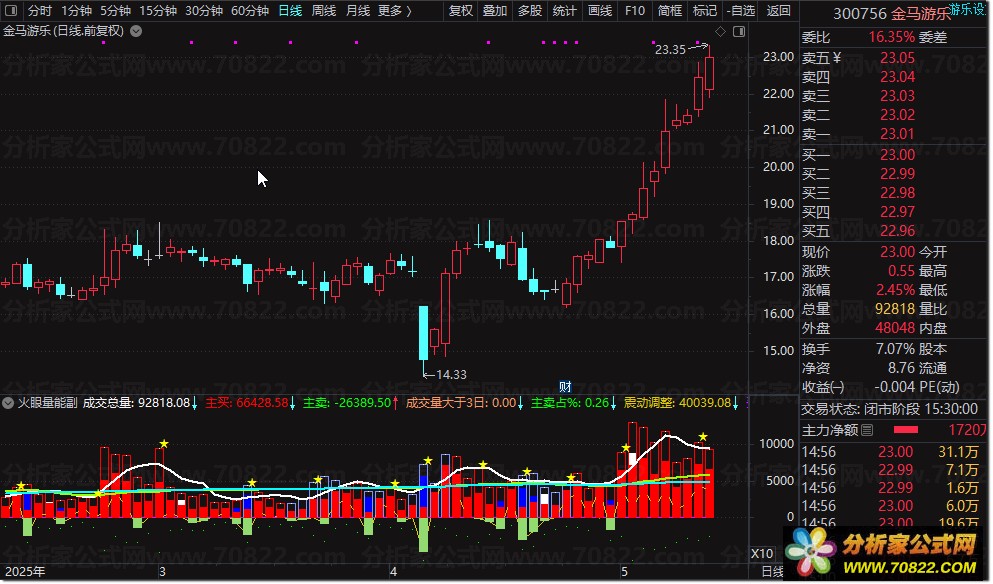Toggle the right side panel icon

739,32
